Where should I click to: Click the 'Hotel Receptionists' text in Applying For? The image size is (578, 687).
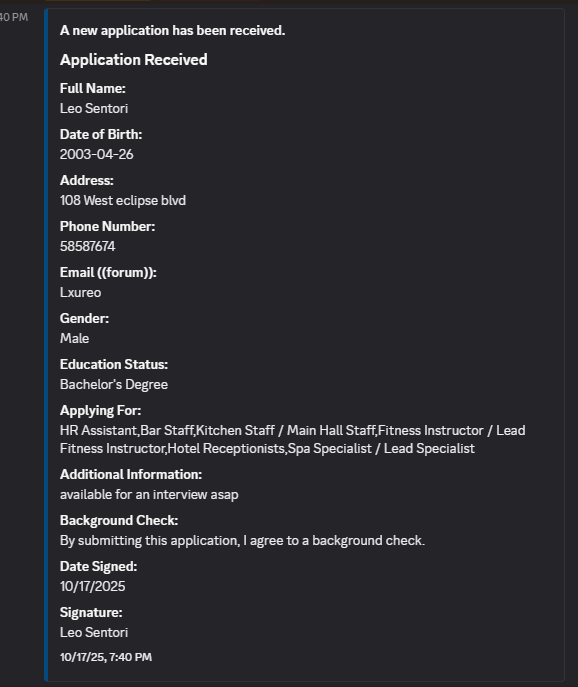pyautogui.click(x=226, y=449)
